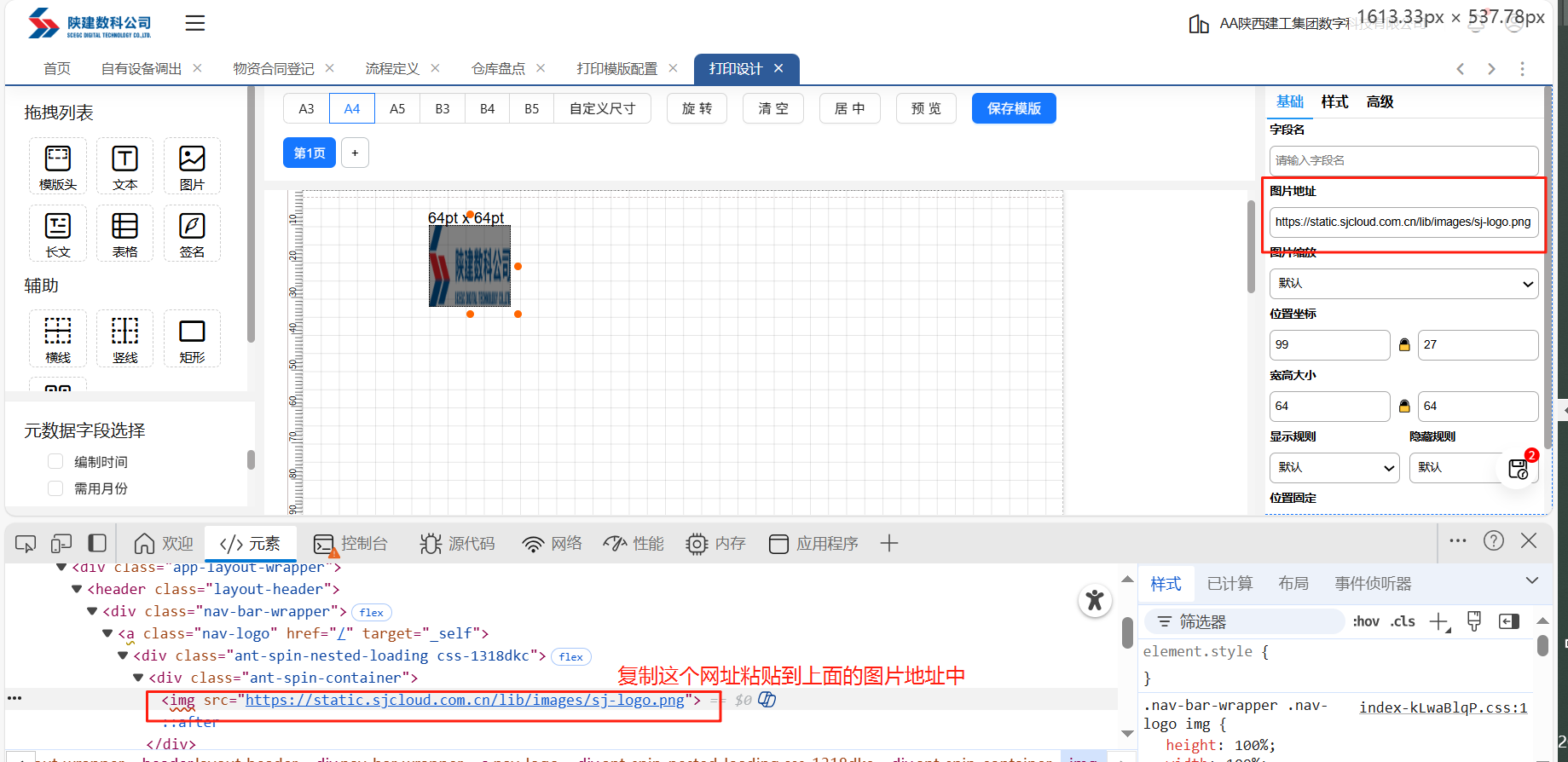Open the DevTools device emulation icon
1568x762 pixels.
61,544
